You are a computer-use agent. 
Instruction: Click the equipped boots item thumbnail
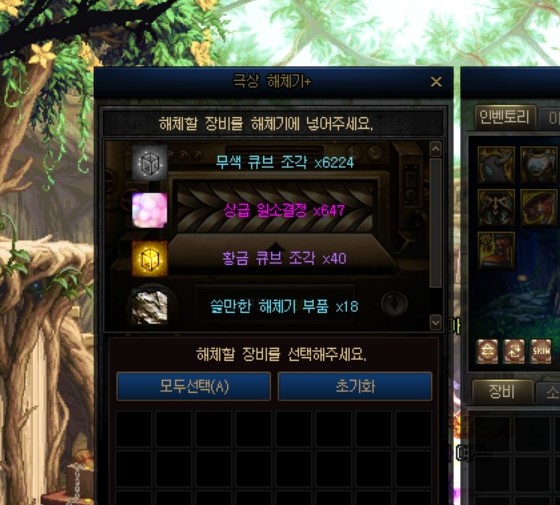tap(496, 250)
